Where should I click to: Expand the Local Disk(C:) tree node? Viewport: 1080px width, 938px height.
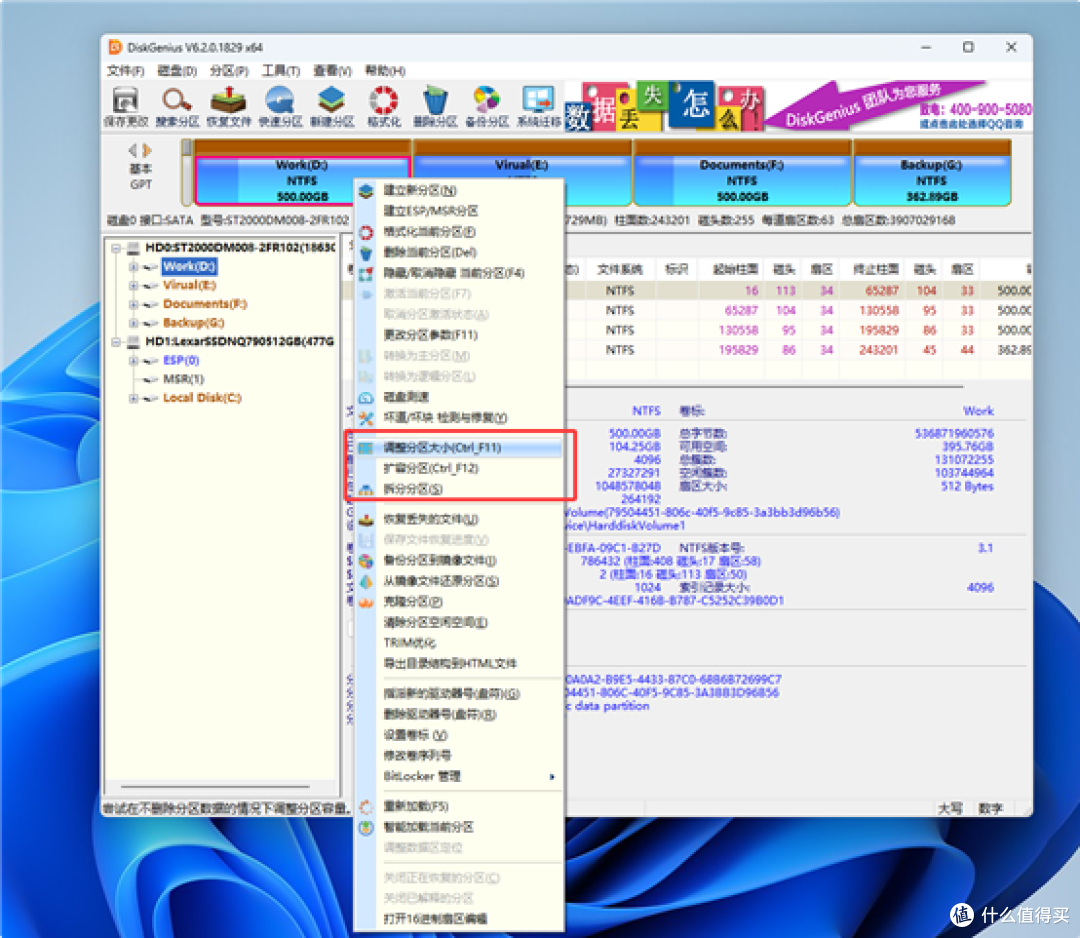[x=133, y=398]
